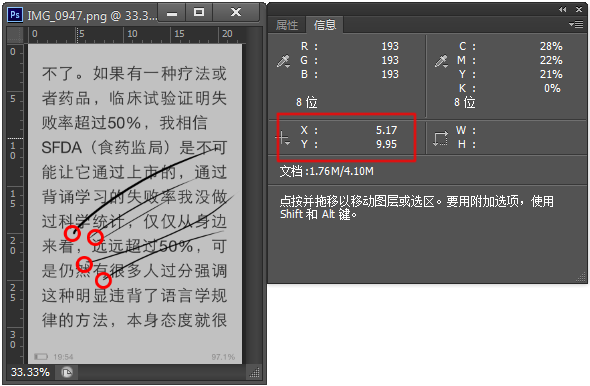The width and height of the screenshot is (590, 386).
Task: Click the Photoshop Ps document icon
Action: (x=15, y=15)
